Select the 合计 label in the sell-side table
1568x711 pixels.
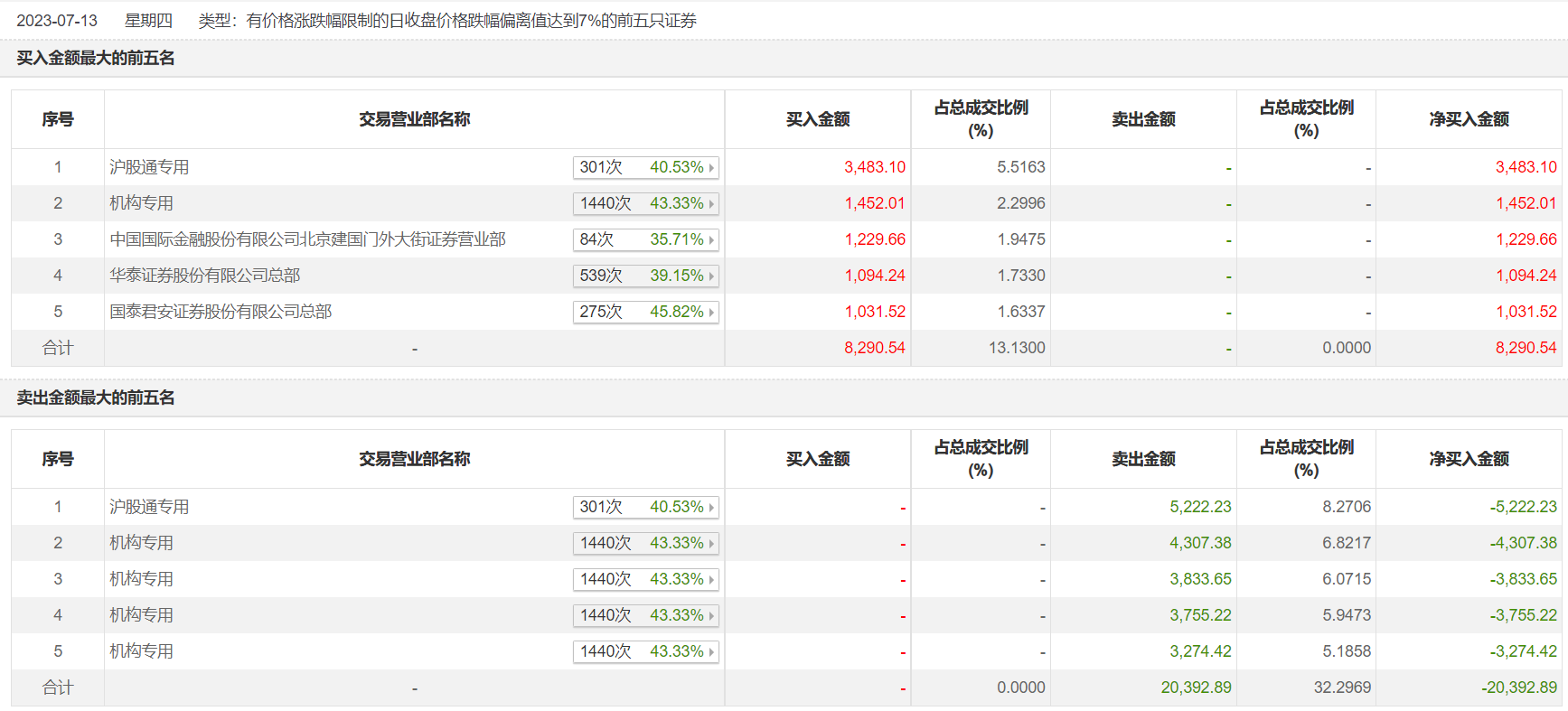[x=58, y=688]
